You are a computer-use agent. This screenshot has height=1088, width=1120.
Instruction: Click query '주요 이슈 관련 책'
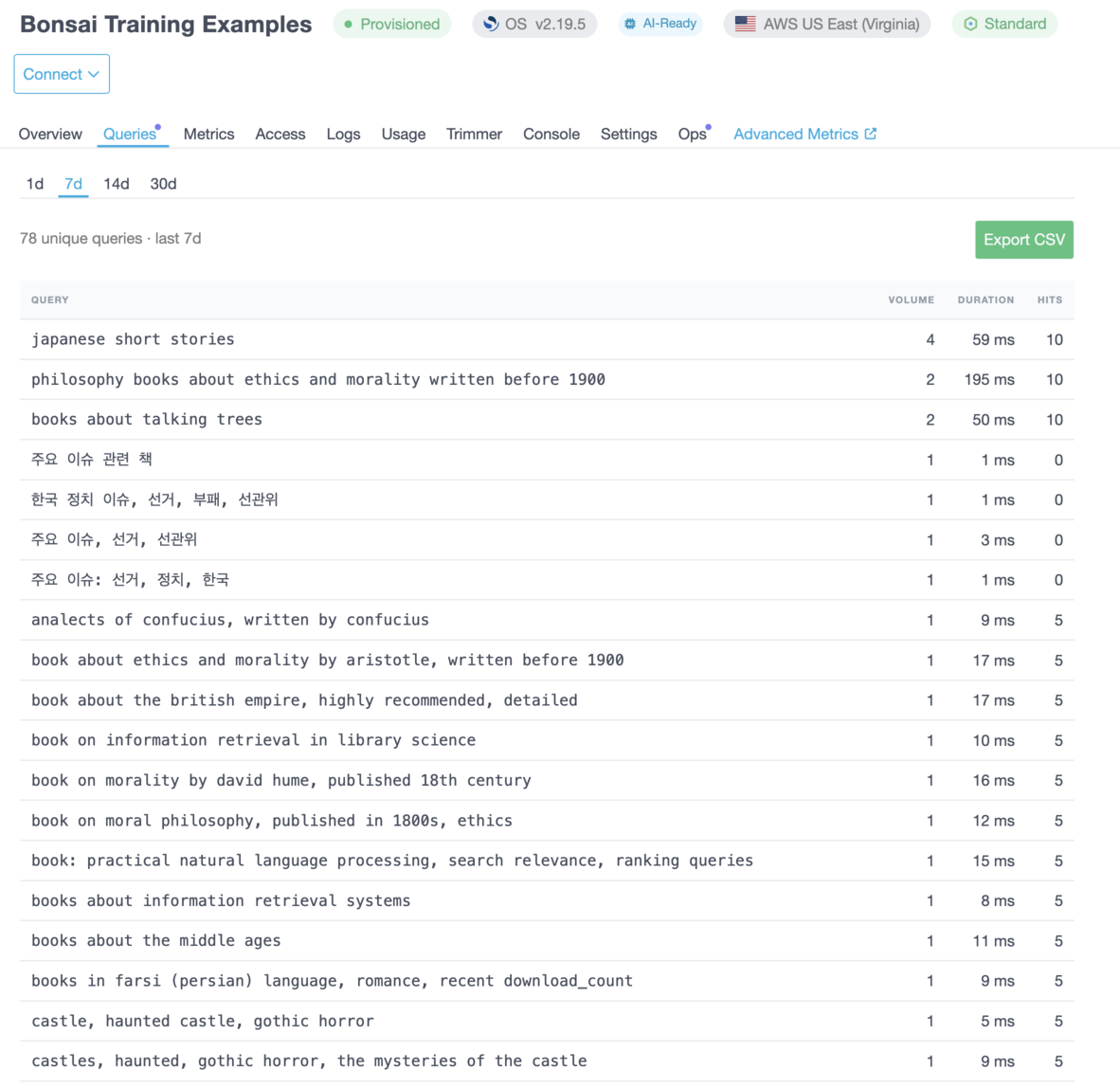coord(91,460)
